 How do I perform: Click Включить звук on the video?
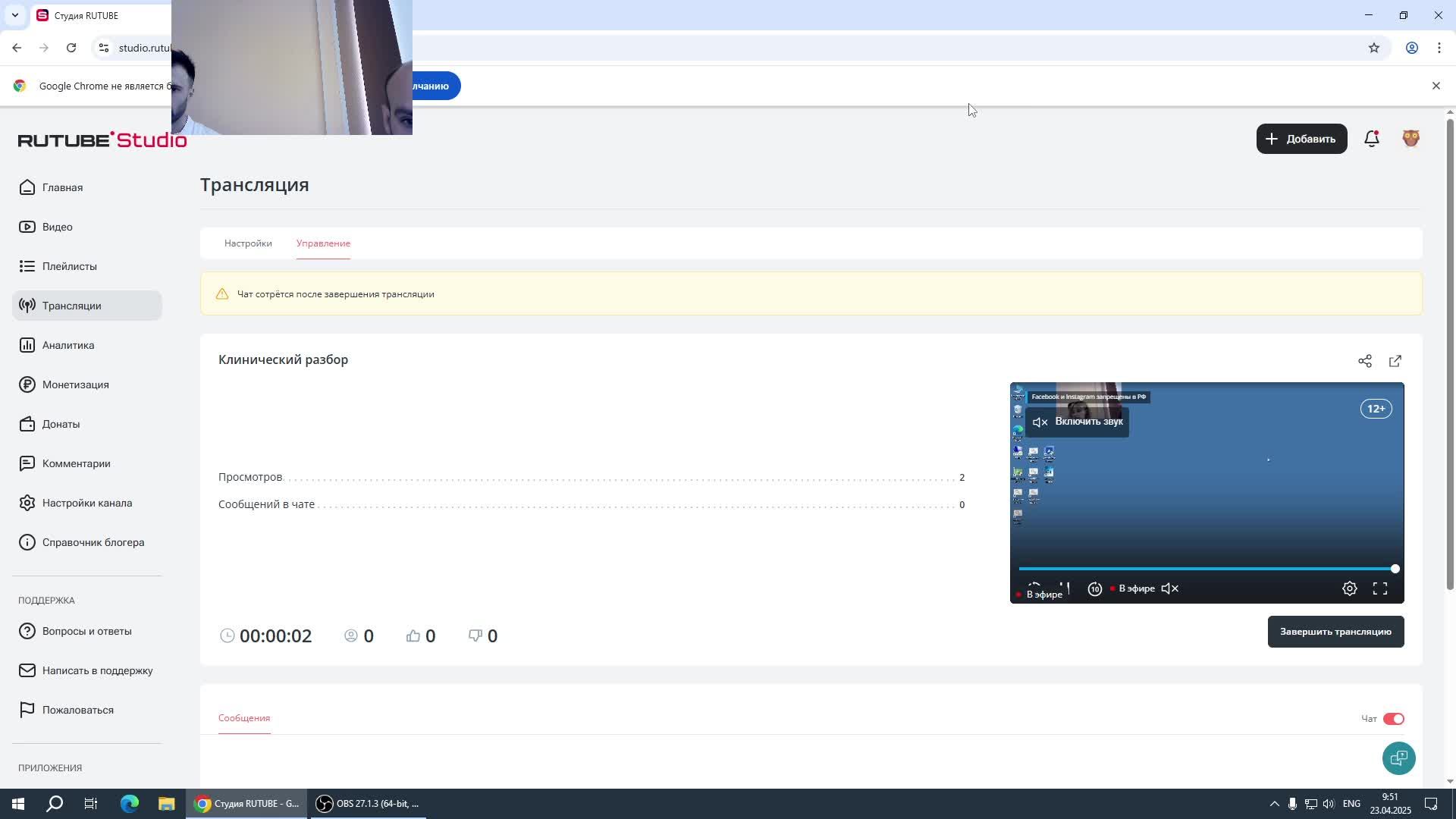pyautogui.click(x=1078, y=422)
